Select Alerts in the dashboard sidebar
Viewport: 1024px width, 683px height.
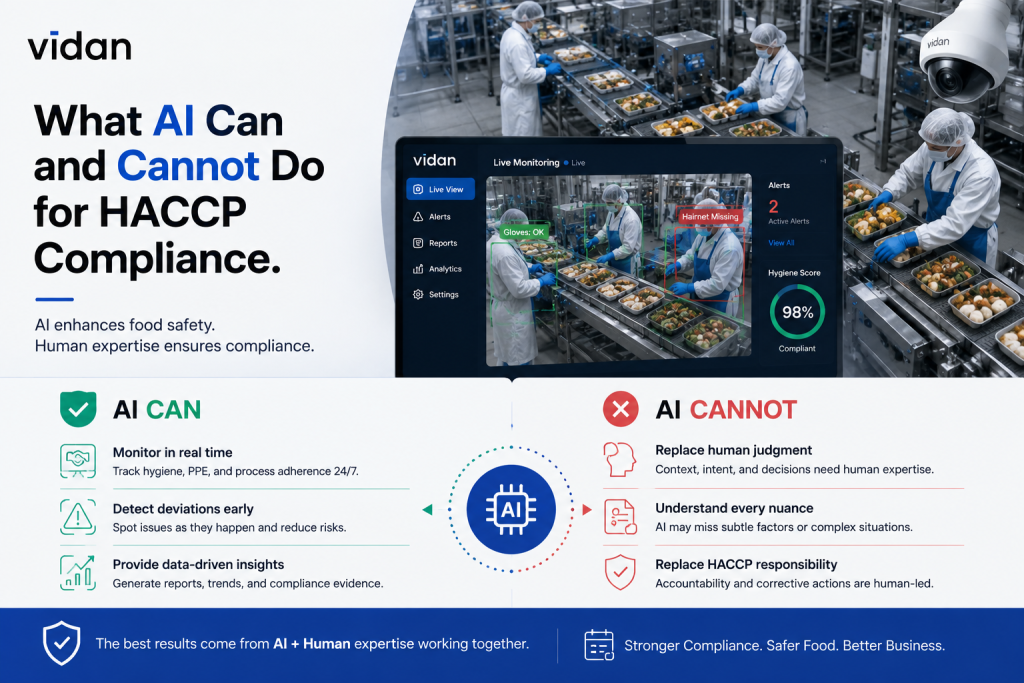pyautogui.click(x=432, y=217)
